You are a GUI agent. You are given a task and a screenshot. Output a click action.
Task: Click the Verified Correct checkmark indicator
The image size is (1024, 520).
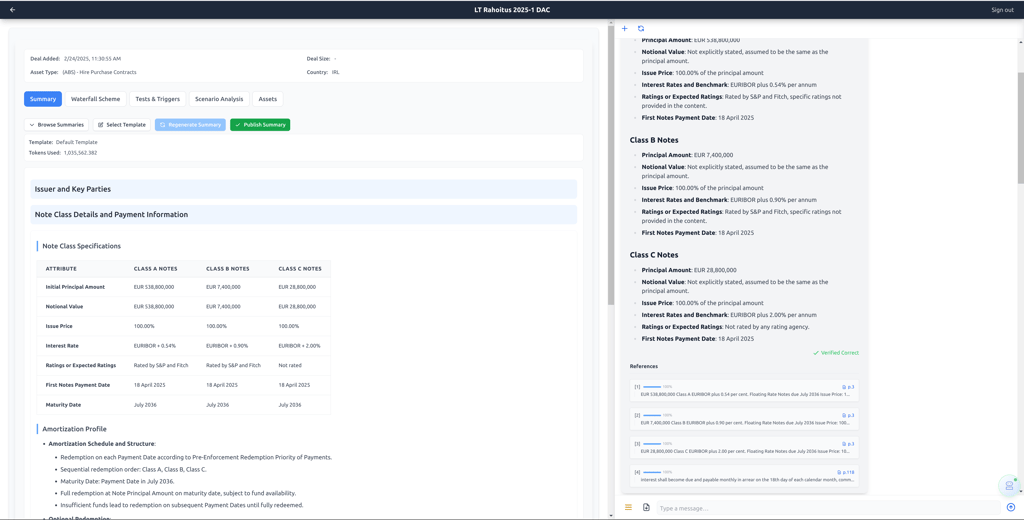(x=836, y=353)
